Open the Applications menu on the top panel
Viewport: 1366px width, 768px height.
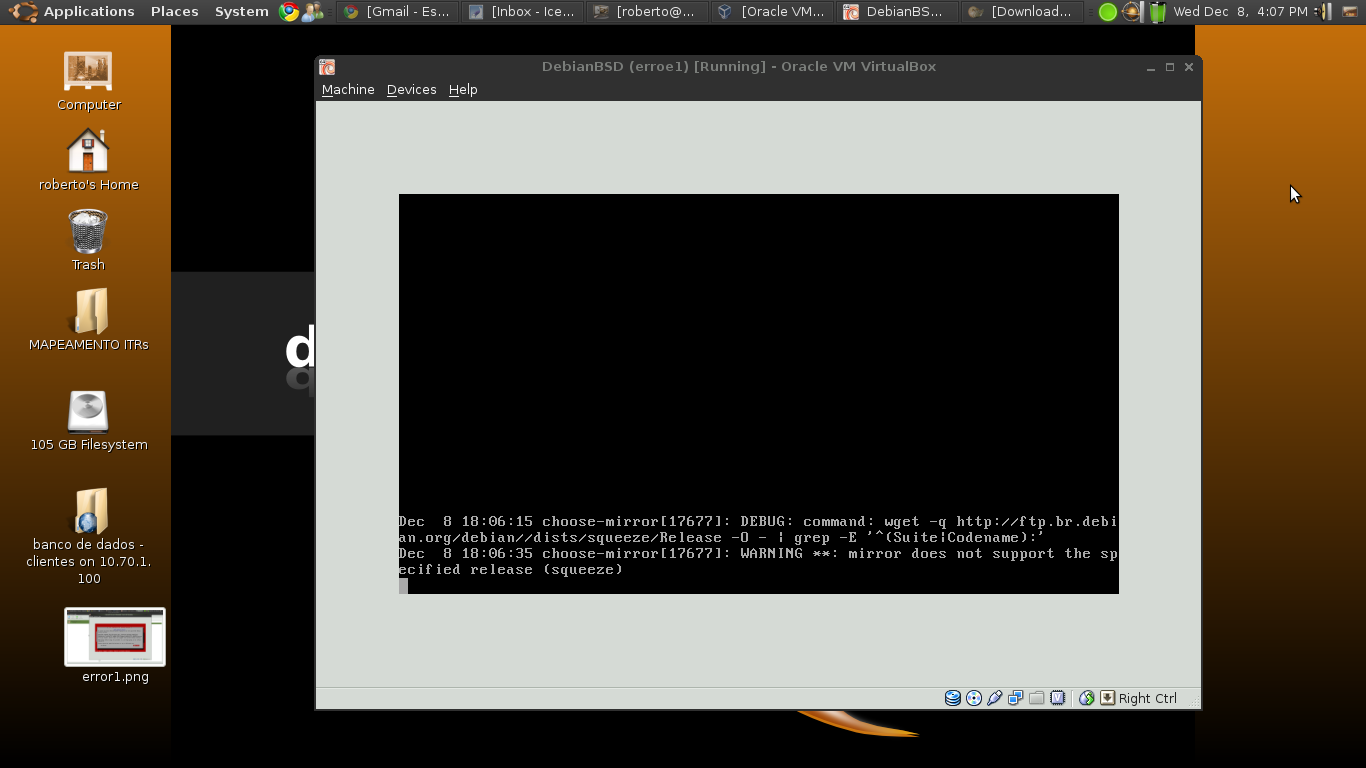pyautogui.click(x=89, y=11)
